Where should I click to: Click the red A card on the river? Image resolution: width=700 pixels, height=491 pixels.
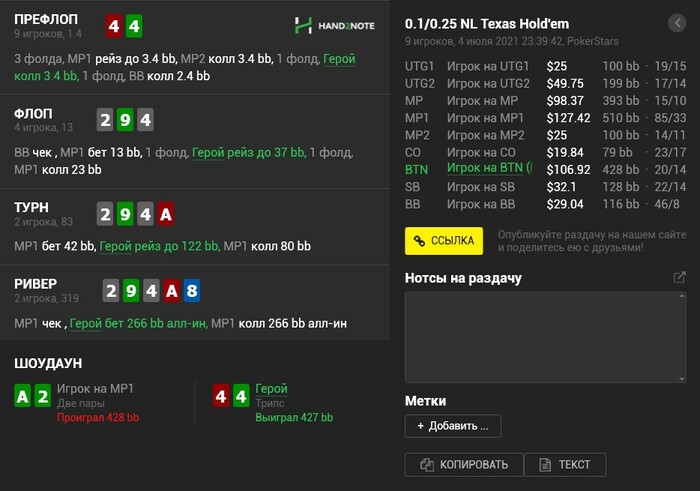tap(171, 291)
